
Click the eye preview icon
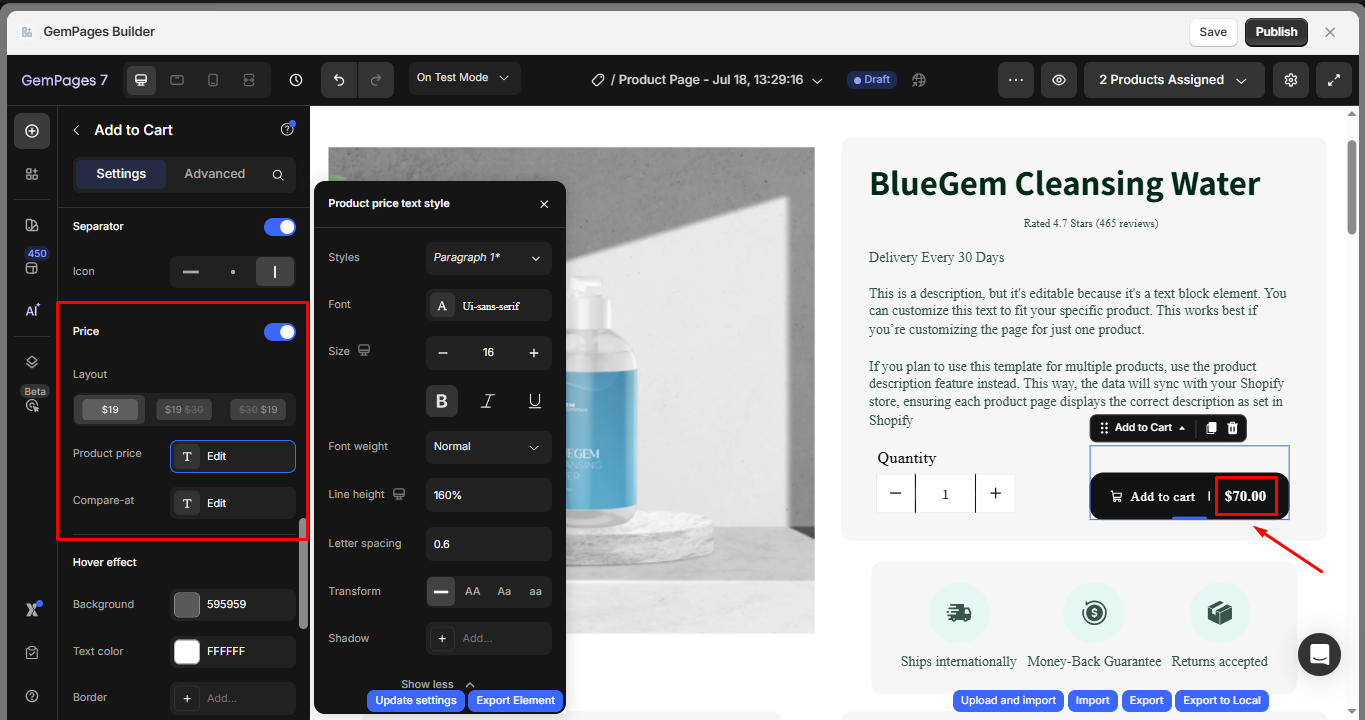(x=1058, y=80)
